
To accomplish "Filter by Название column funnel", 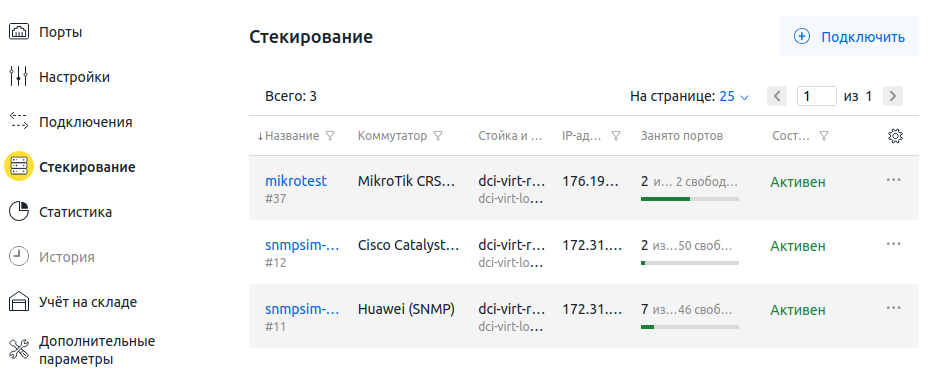I will (330, 136).
